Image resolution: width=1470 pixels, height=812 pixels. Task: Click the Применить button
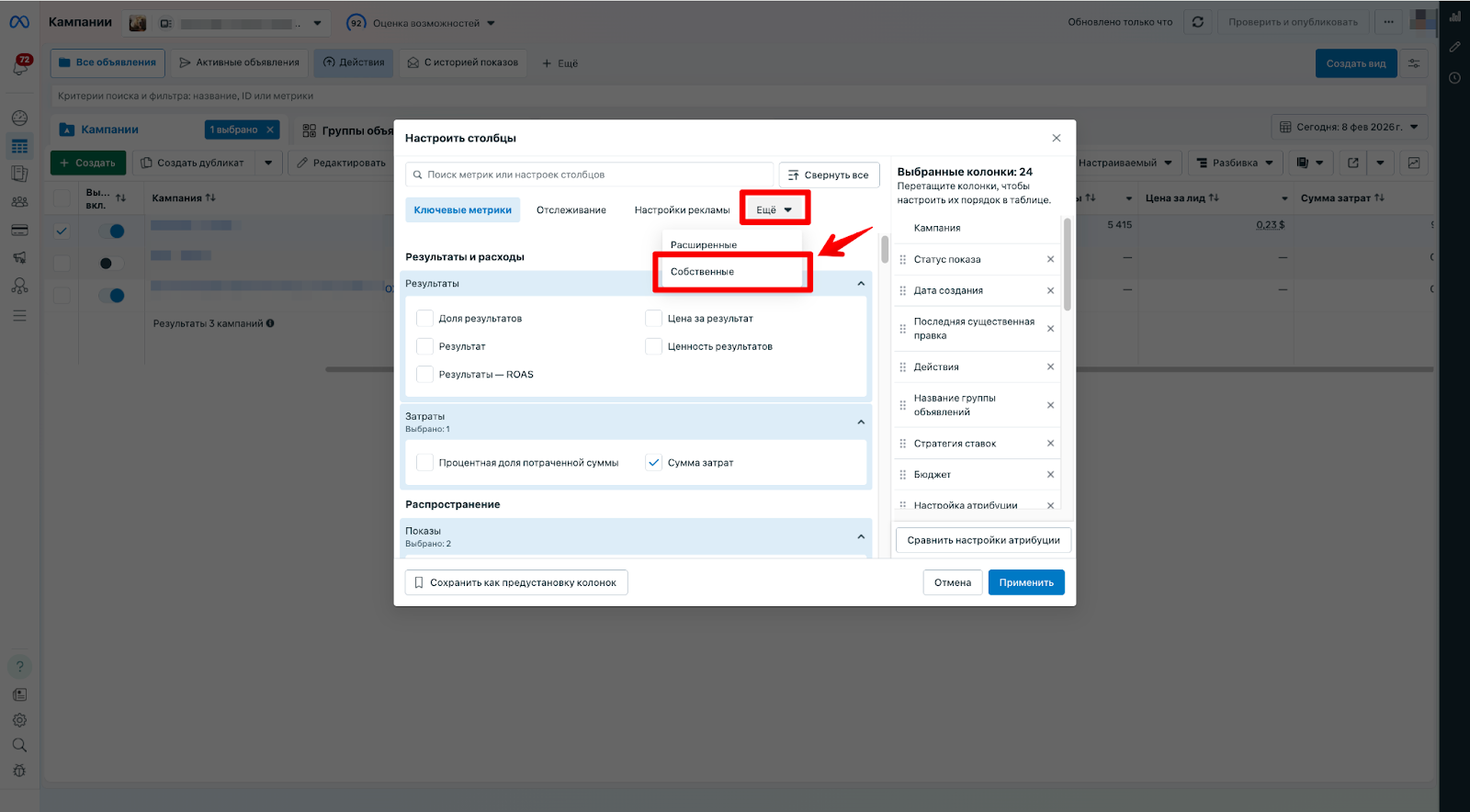point(1026,582)
